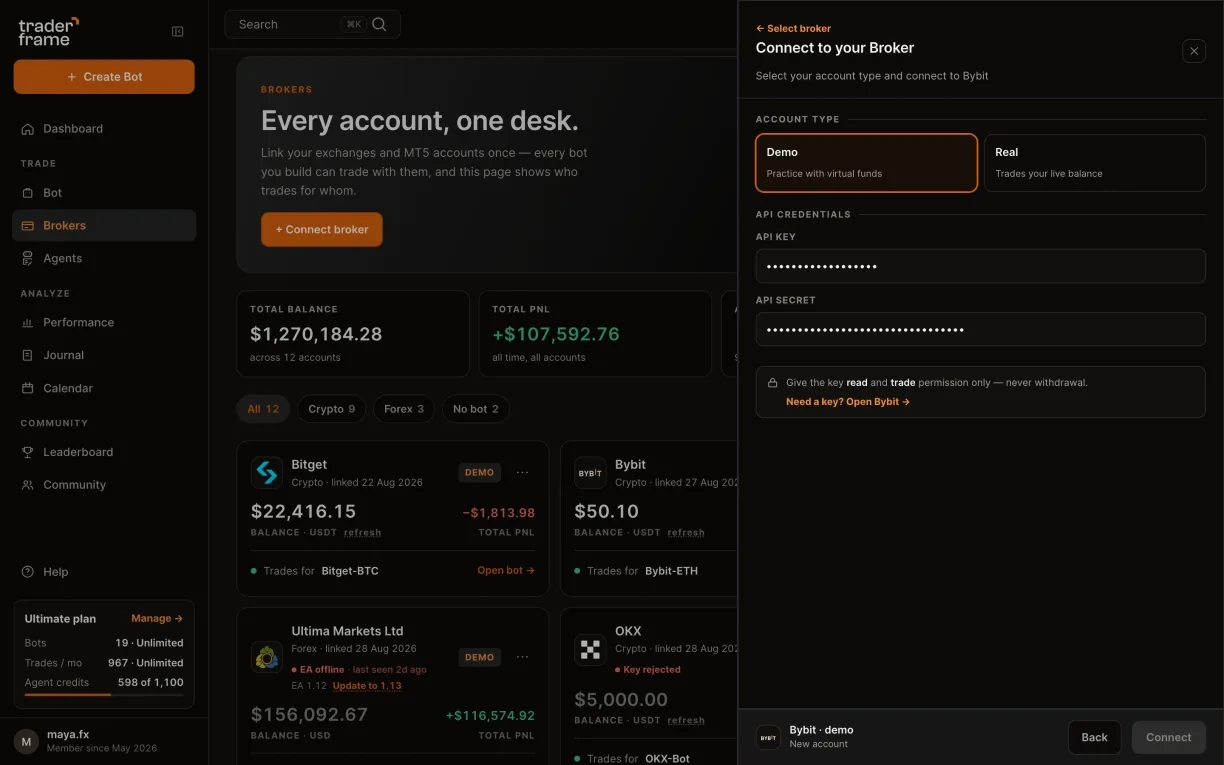The image size is (1224, 765).
Task: Click the Leaderboard trophy icon
Action: tap(28, 452)
